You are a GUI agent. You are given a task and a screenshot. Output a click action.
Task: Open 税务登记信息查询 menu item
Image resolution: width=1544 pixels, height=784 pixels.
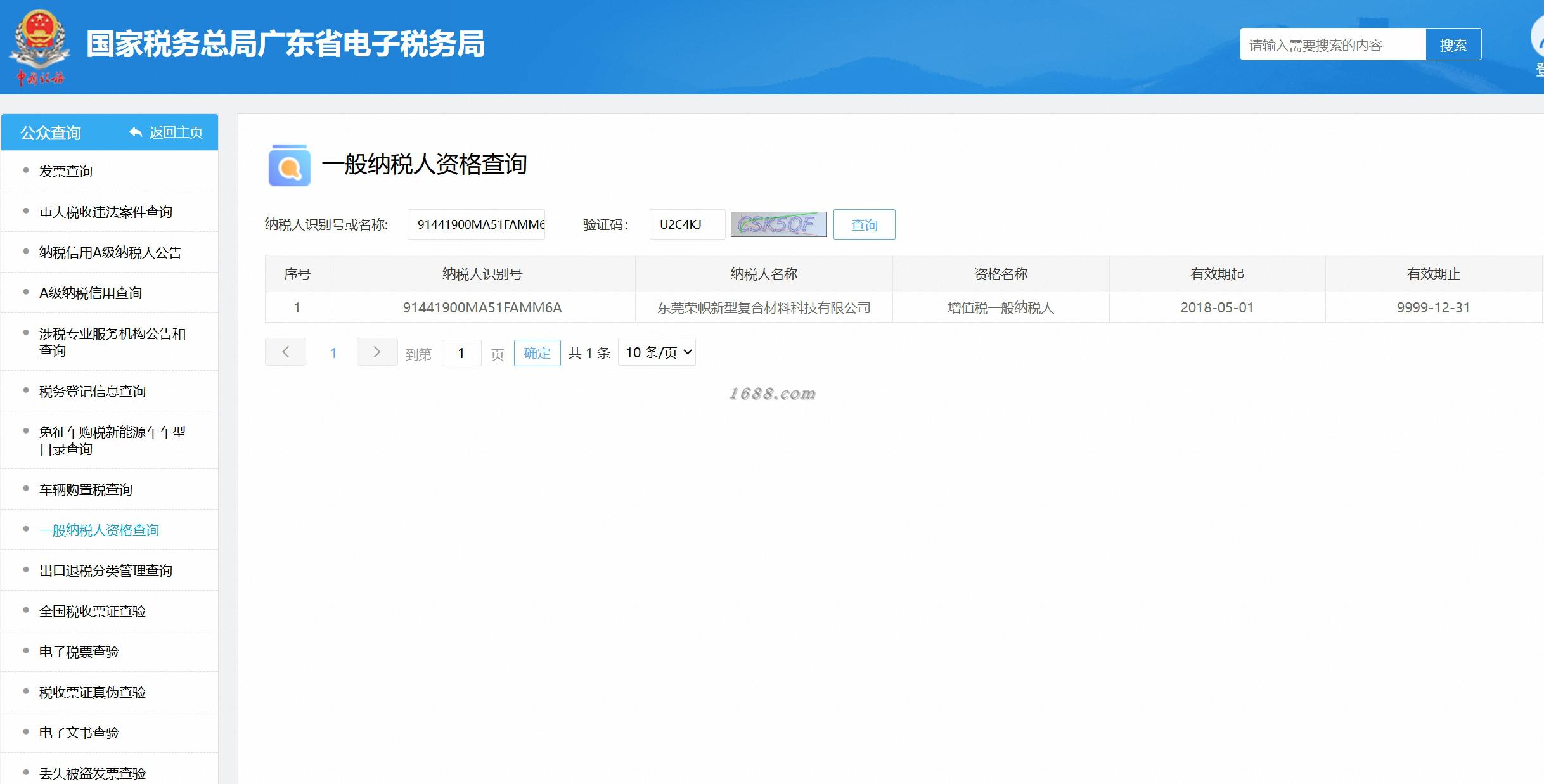[93, 391]
